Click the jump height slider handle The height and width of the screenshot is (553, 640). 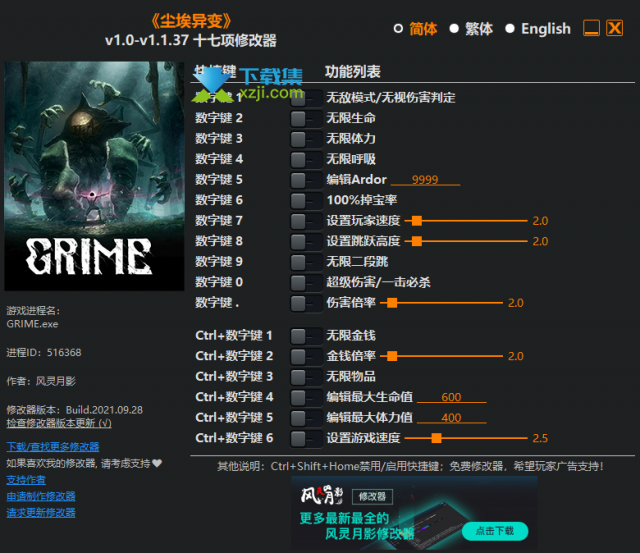[417, 241]
